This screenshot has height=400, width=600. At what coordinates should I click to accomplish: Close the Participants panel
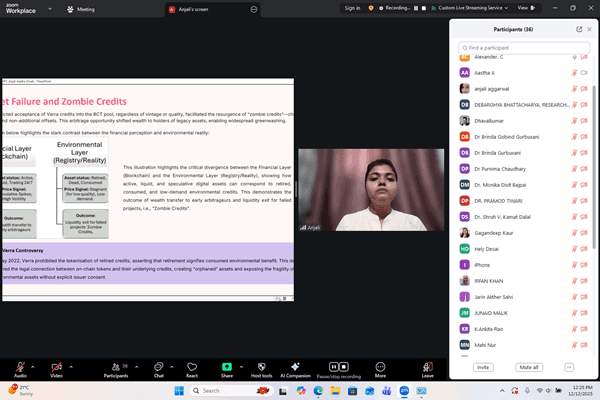click(x=589, y=29)
